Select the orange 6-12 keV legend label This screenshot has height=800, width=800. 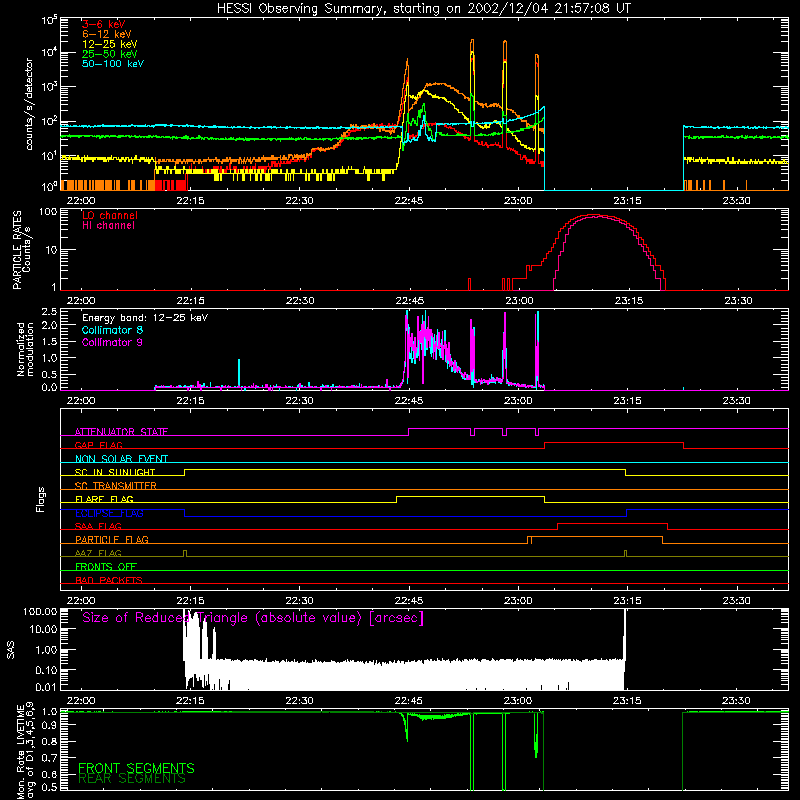coord(107,34)
